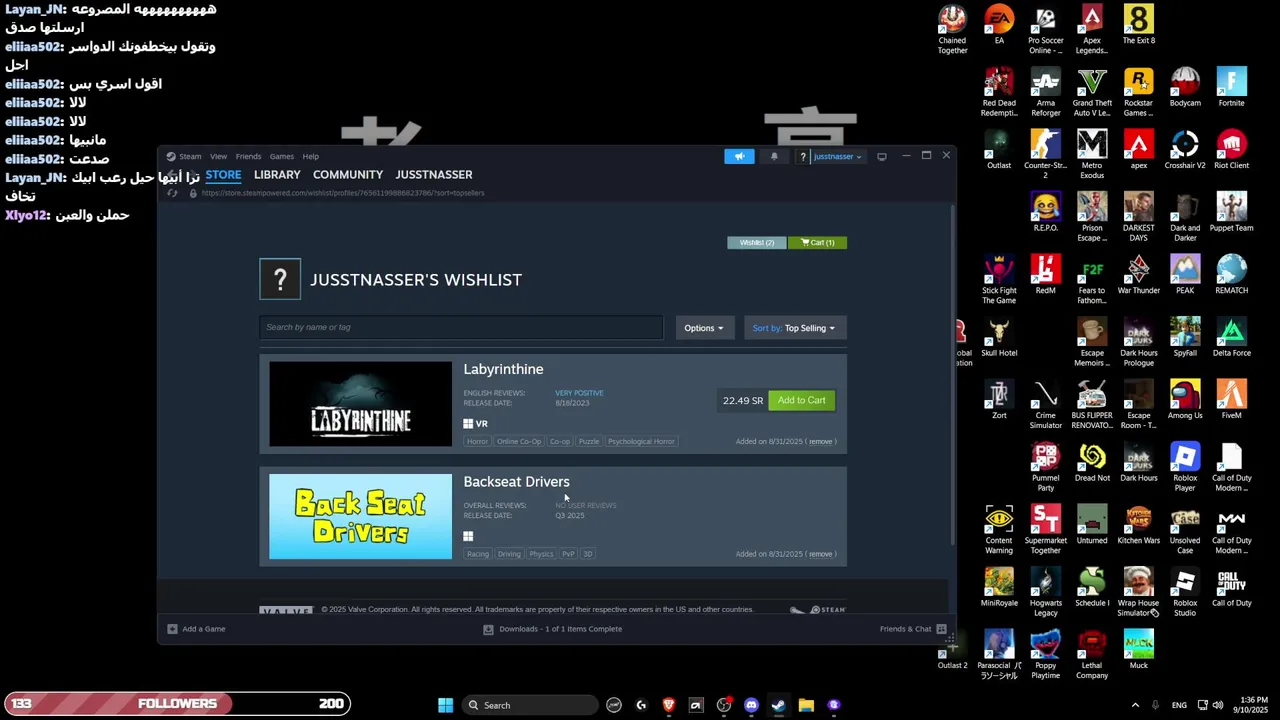The image size is (1280, 720).
Task: Open Delta Force desktop icon
Action: coord(1231,338)
